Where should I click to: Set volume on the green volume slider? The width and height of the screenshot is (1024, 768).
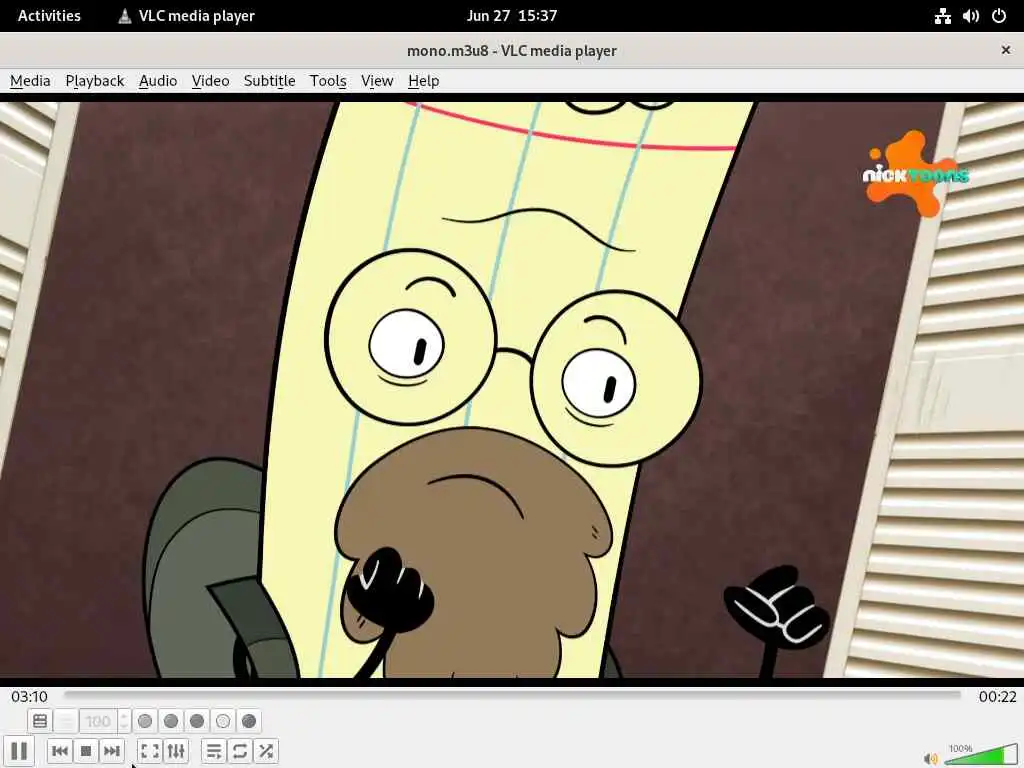(x=980, y=754)
